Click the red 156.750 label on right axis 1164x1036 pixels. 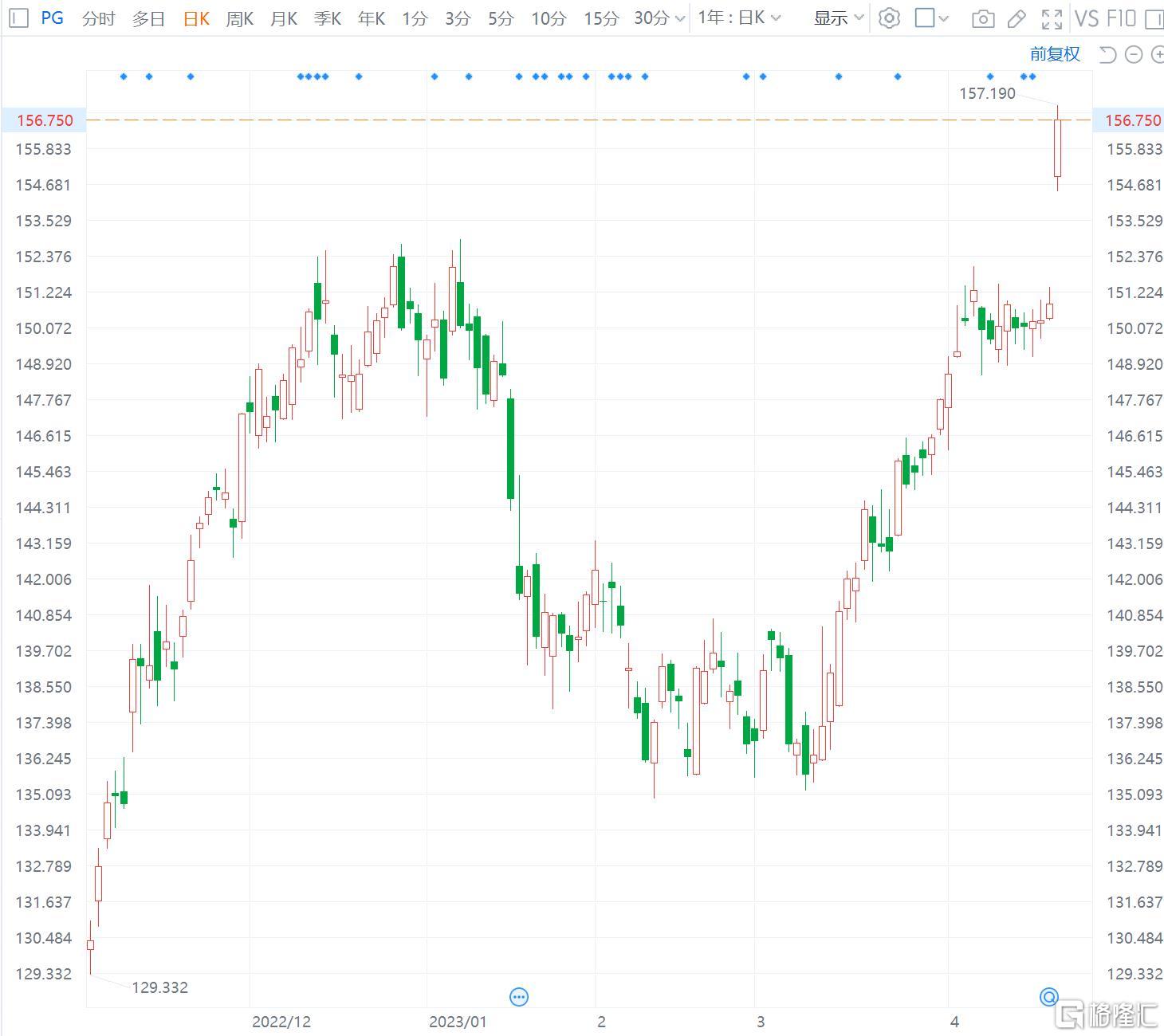(1133, 120)
